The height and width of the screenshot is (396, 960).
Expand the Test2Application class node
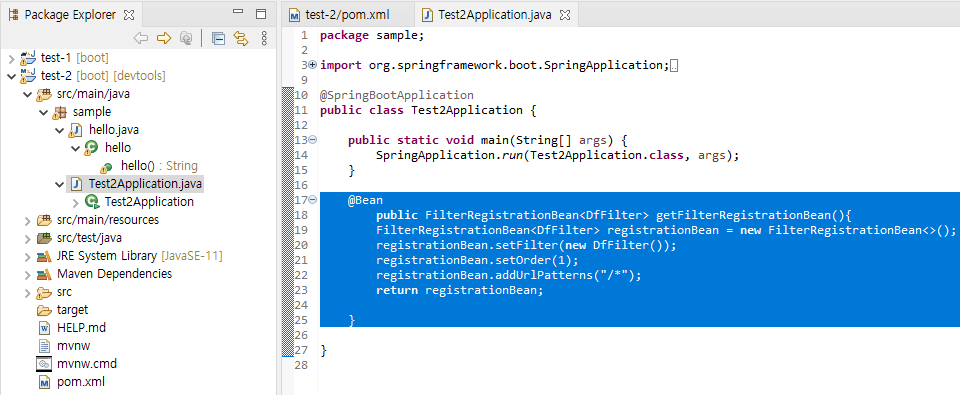[75, 202]
